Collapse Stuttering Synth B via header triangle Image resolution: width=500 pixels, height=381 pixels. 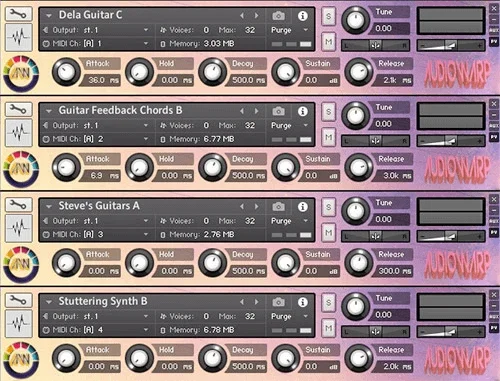click(49, 302)
